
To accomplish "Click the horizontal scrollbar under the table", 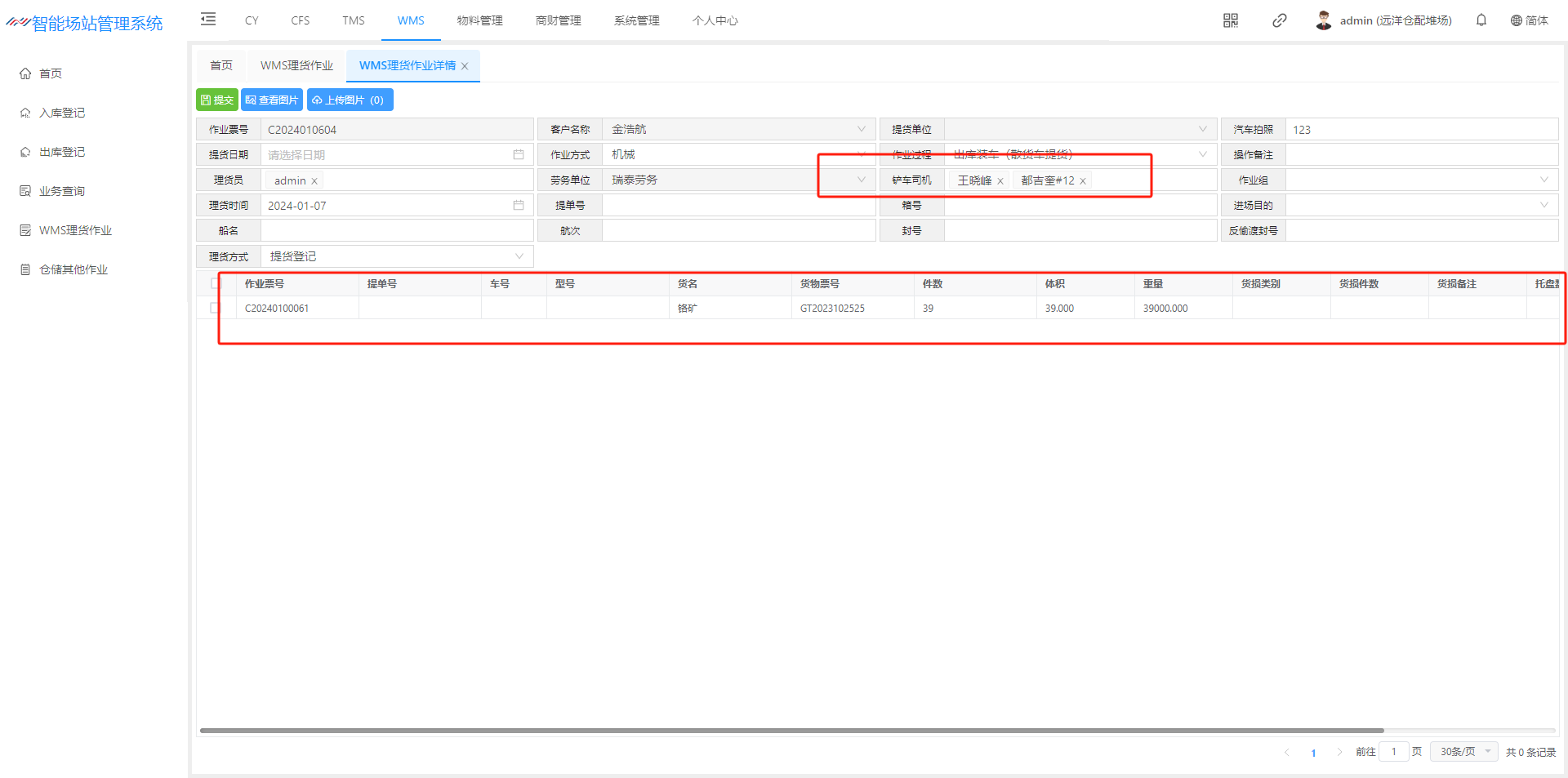I will [x=791, y=731].
